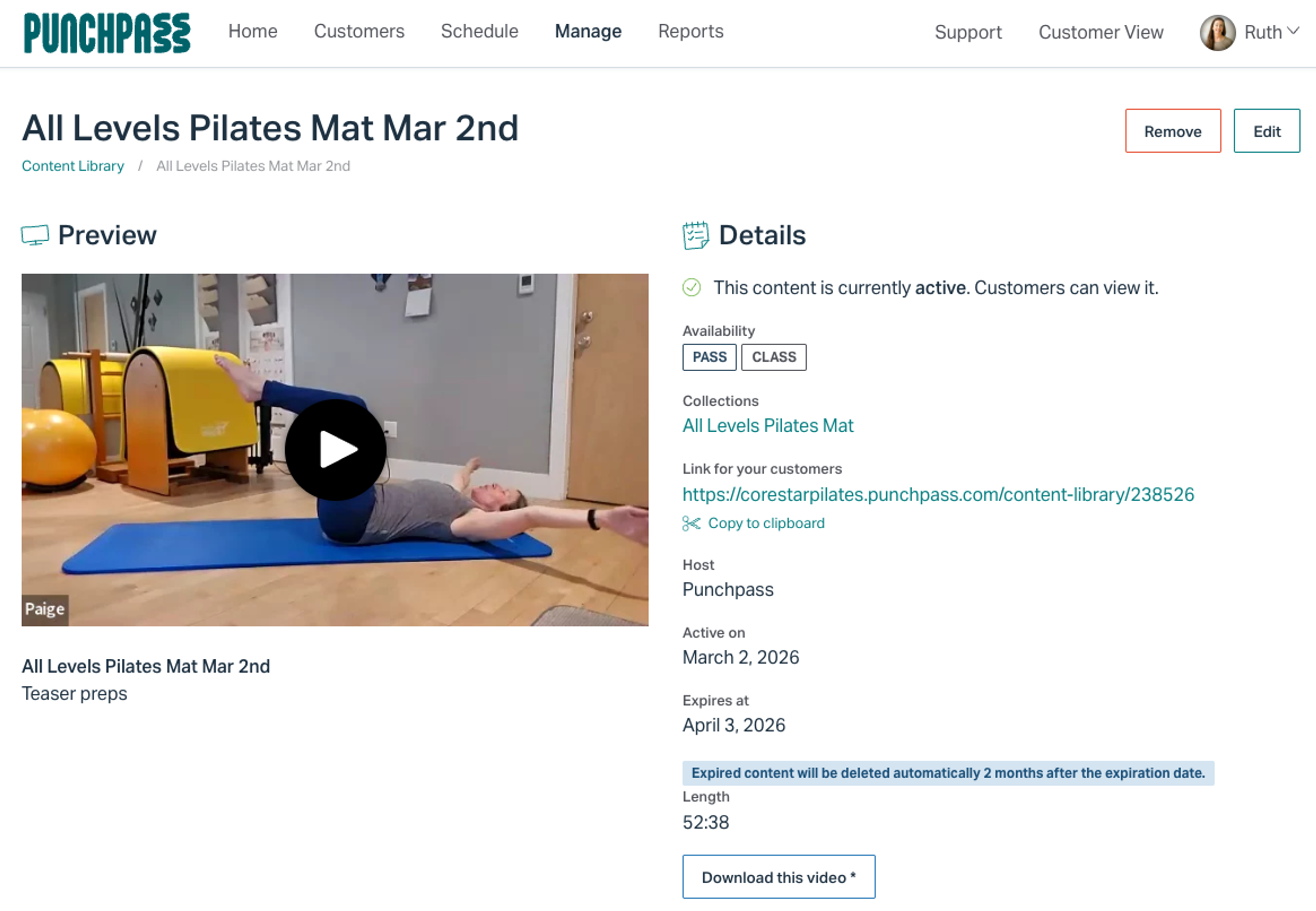Open the Manage menu
This screenshot has height=911, width=1316.
pos(588,32)
